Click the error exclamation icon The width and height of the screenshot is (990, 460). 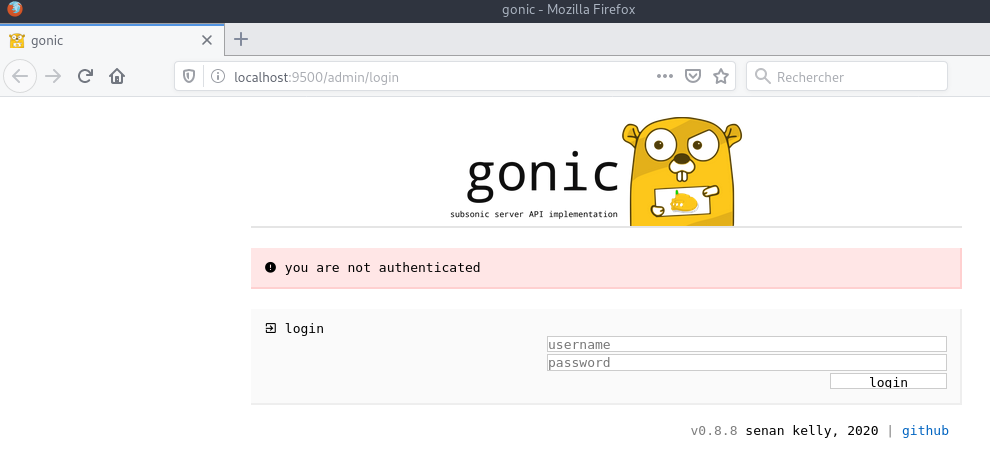point(271,268)
